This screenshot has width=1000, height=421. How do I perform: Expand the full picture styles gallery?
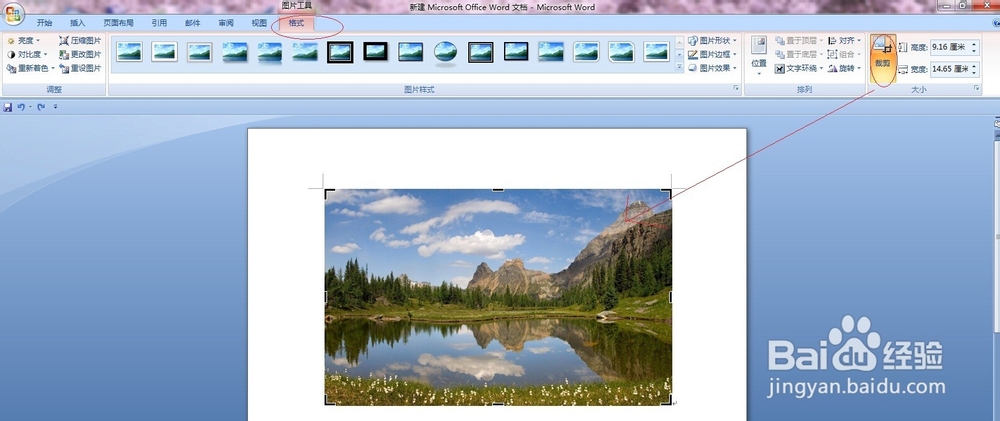679,68
